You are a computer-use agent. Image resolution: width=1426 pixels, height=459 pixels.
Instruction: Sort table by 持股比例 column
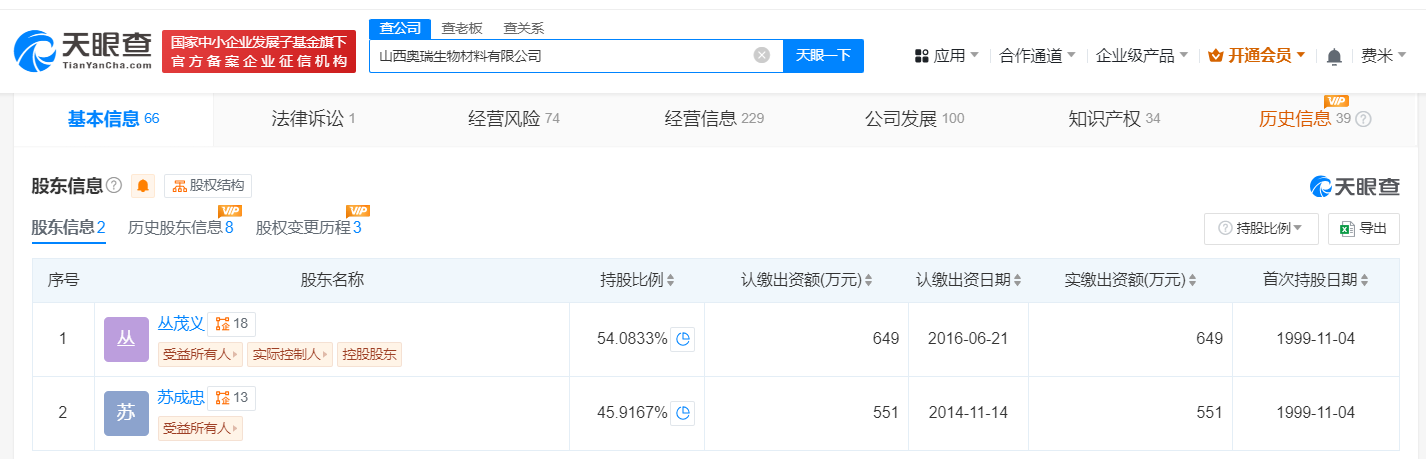click(670, 281)
